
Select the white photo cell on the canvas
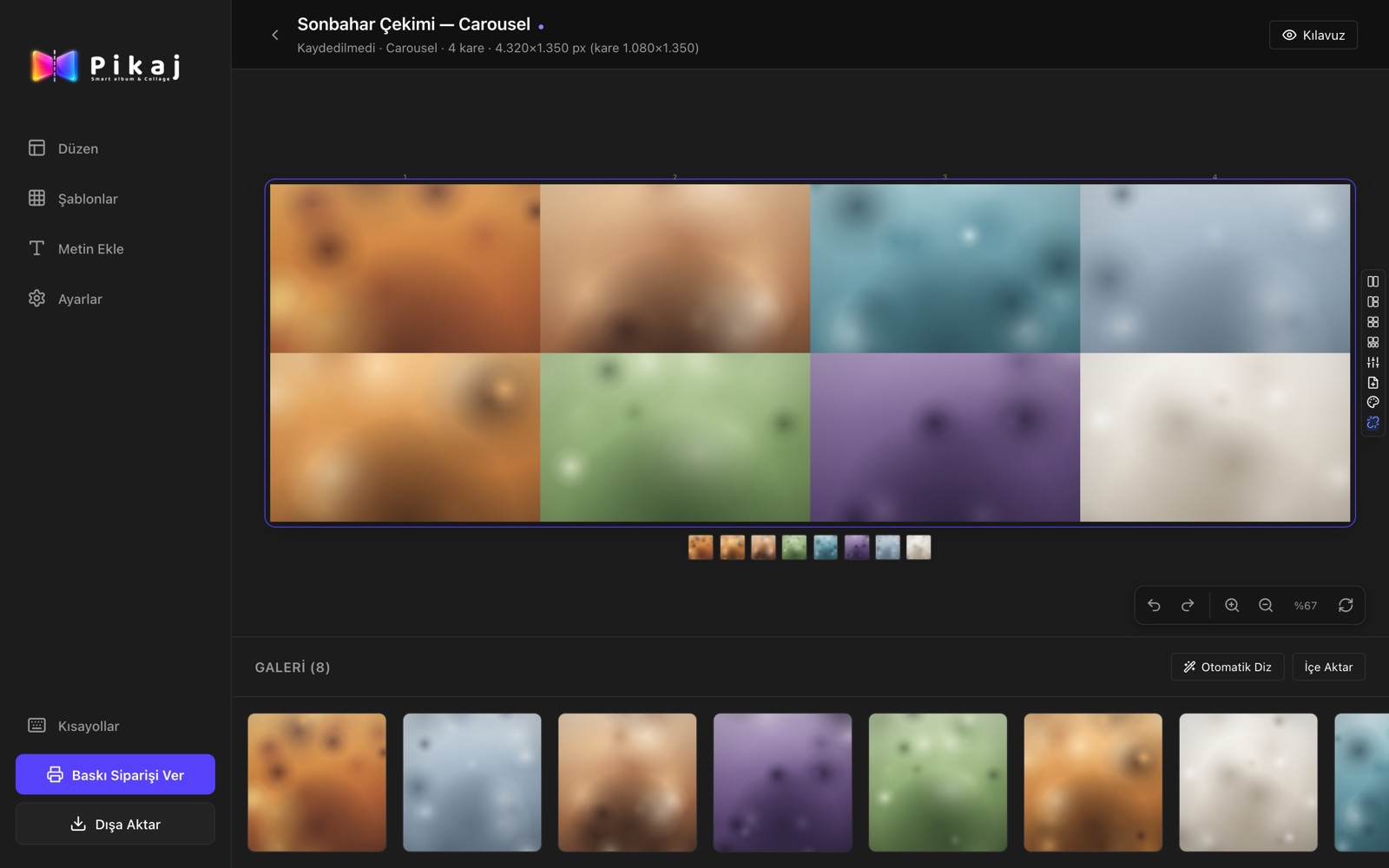[1215, 437]
